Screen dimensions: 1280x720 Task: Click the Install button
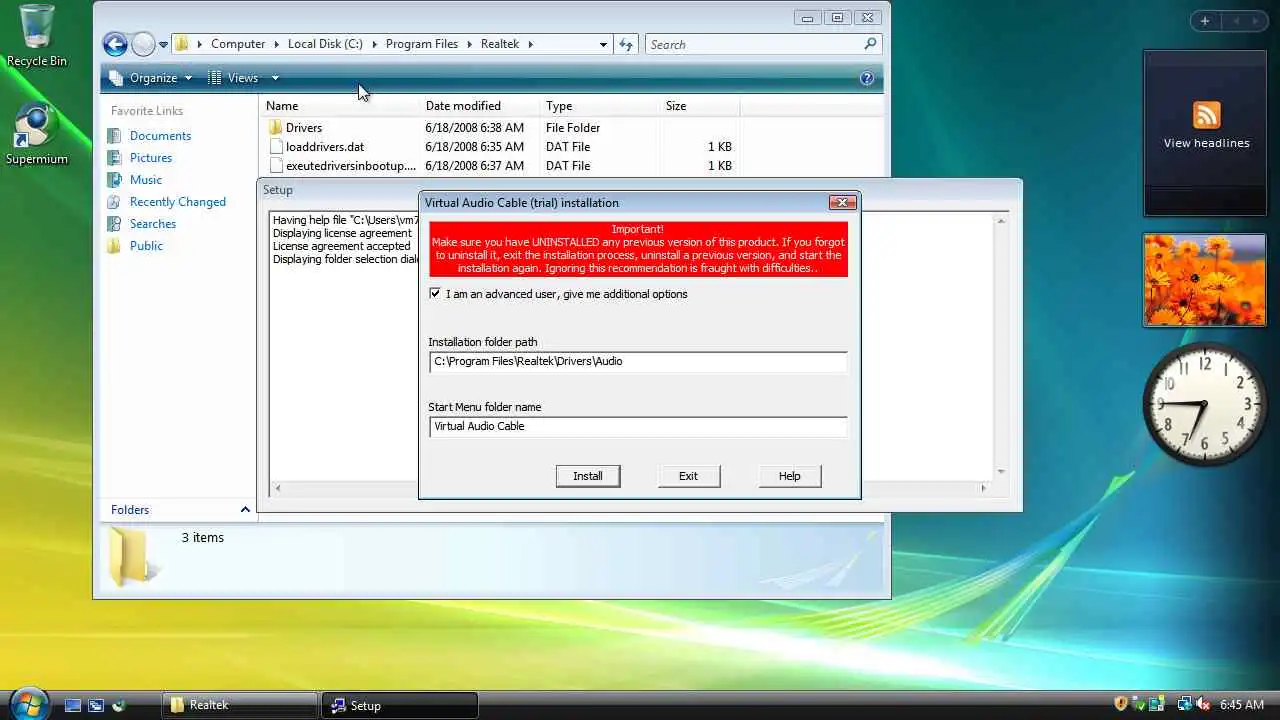(588, 476)
